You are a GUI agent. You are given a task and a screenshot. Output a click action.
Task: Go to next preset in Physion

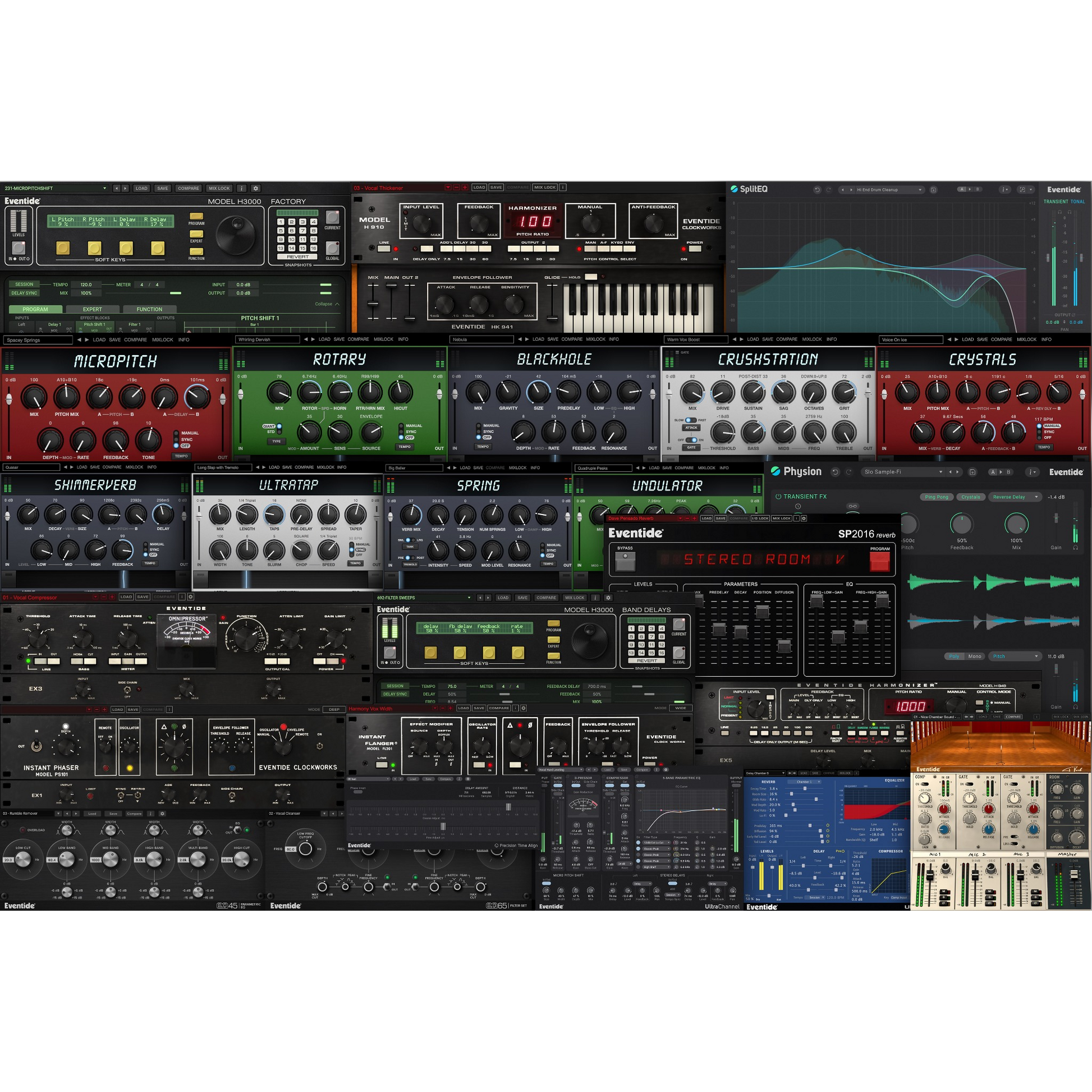point(958,472)
